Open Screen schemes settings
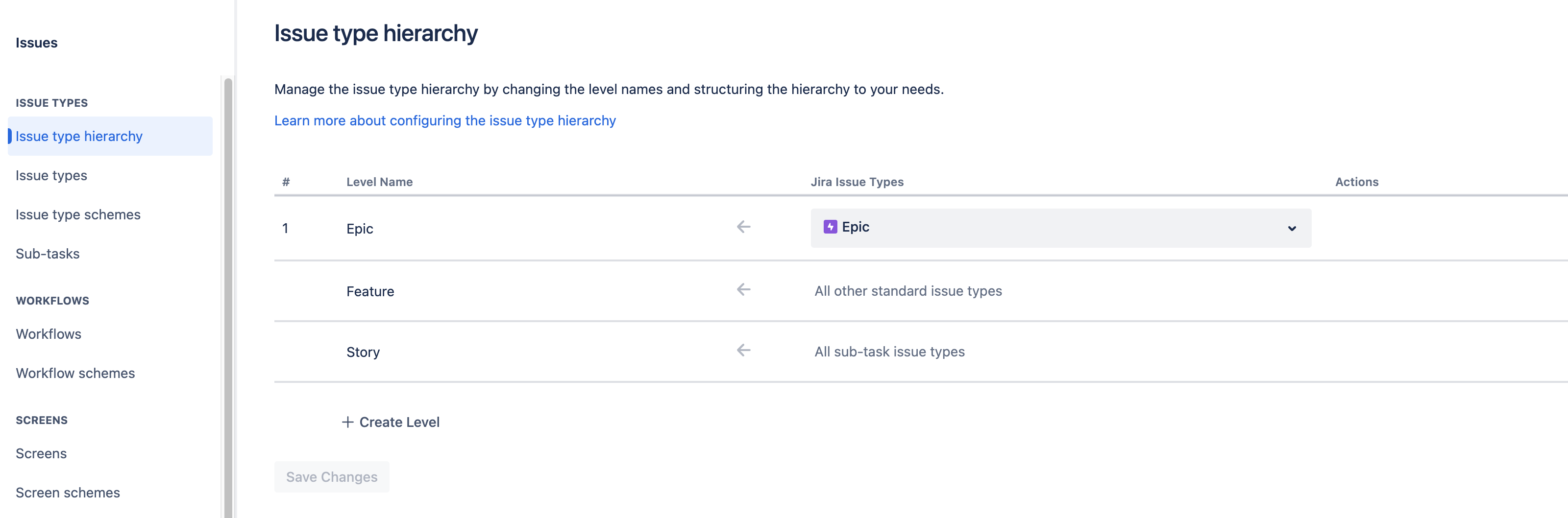The image size is (1568, 518). point(67,493)
